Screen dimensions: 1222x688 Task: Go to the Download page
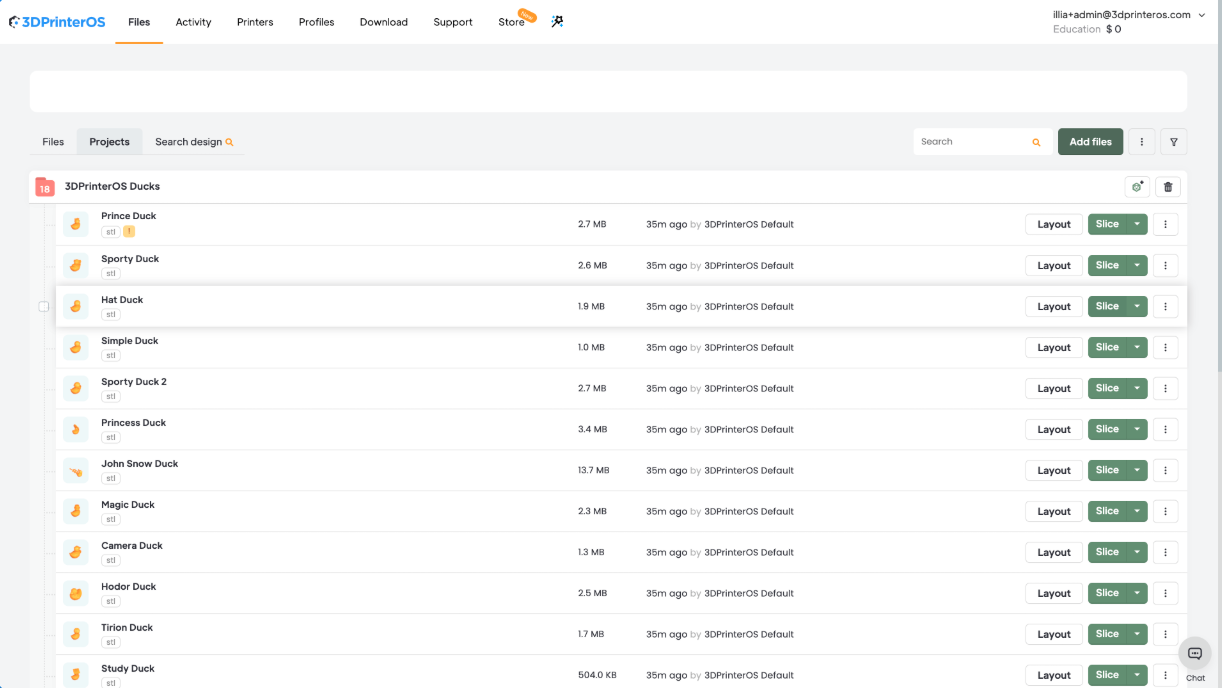coord(384,22)
